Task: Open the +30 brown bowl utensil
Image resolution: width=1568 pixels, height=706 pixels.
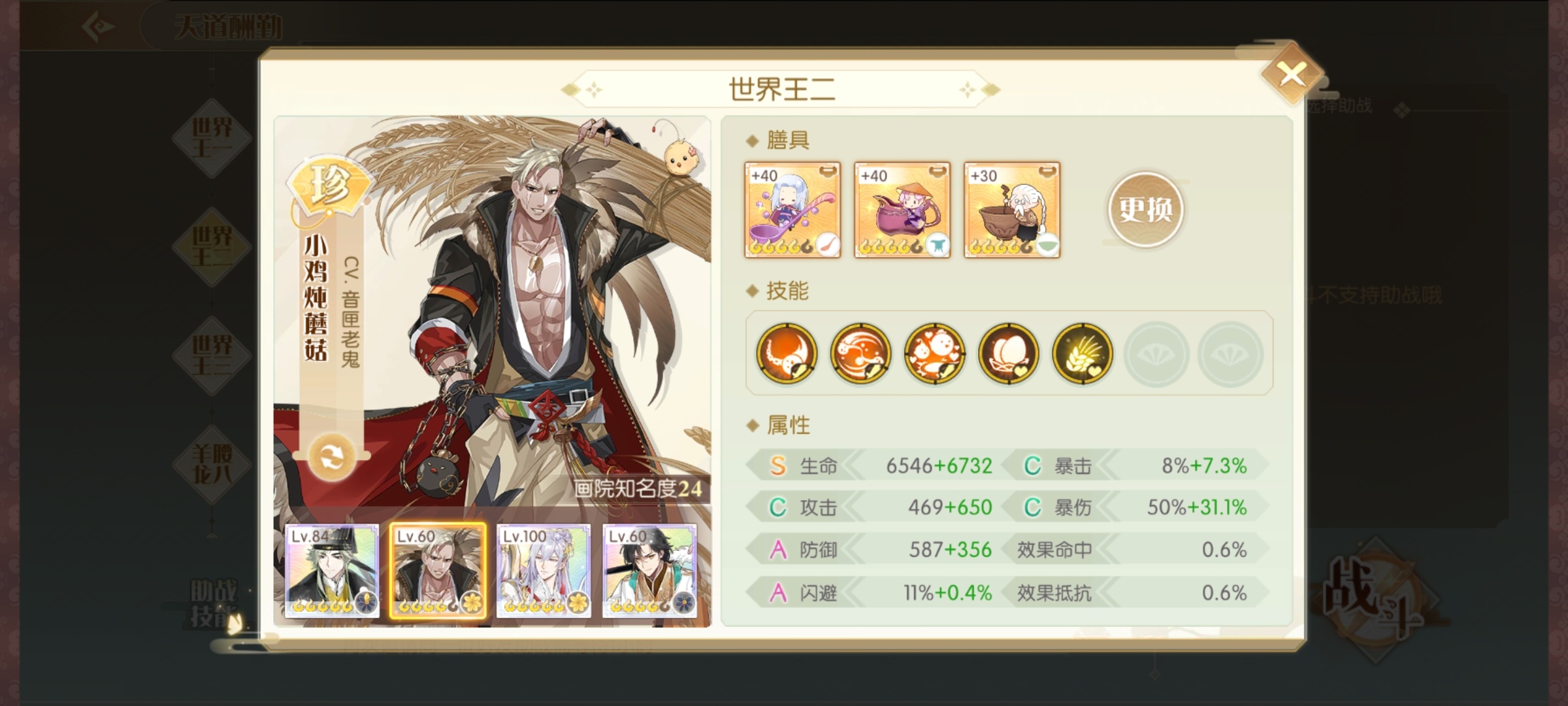Action: point(1012,210)
